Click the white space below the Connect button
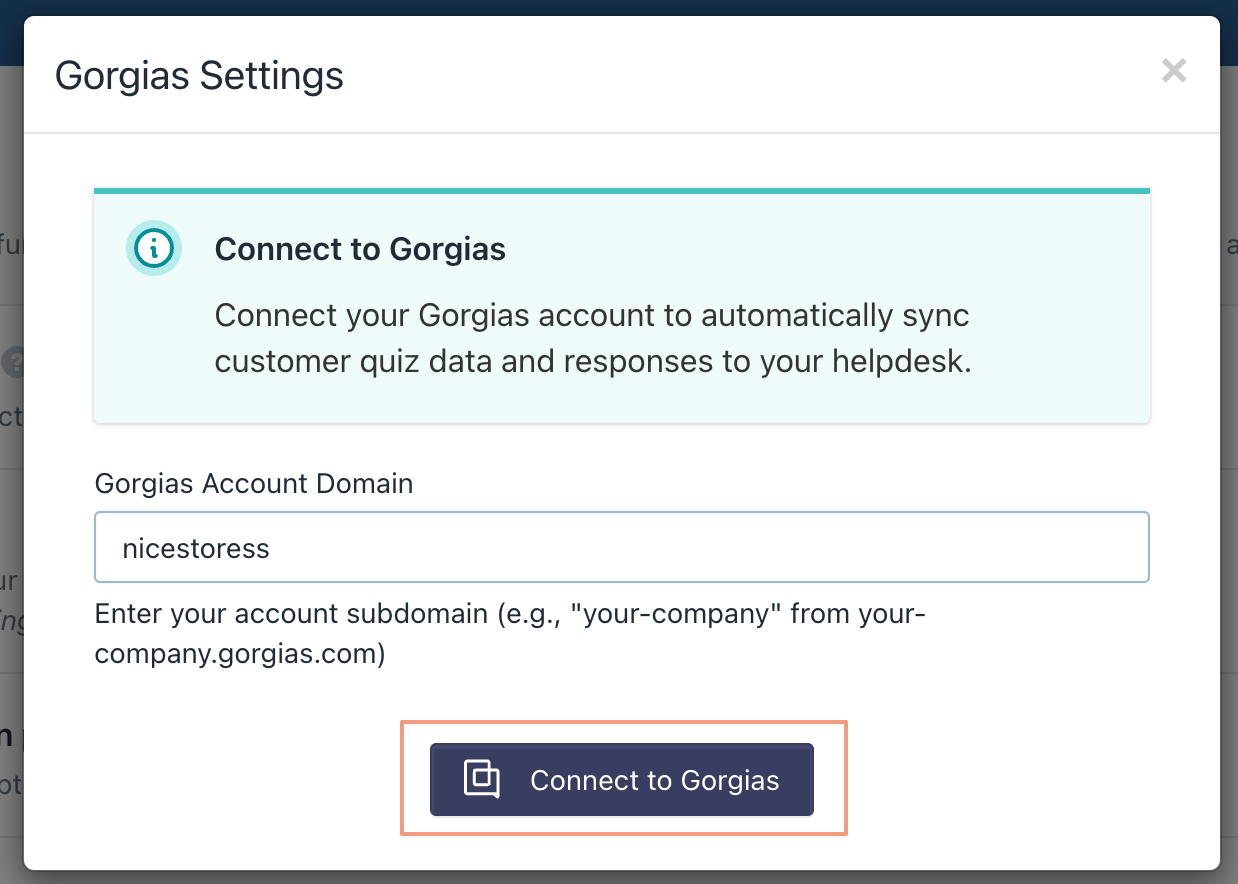This screenshot has height=884, width=1238. (x=620, y=850)
